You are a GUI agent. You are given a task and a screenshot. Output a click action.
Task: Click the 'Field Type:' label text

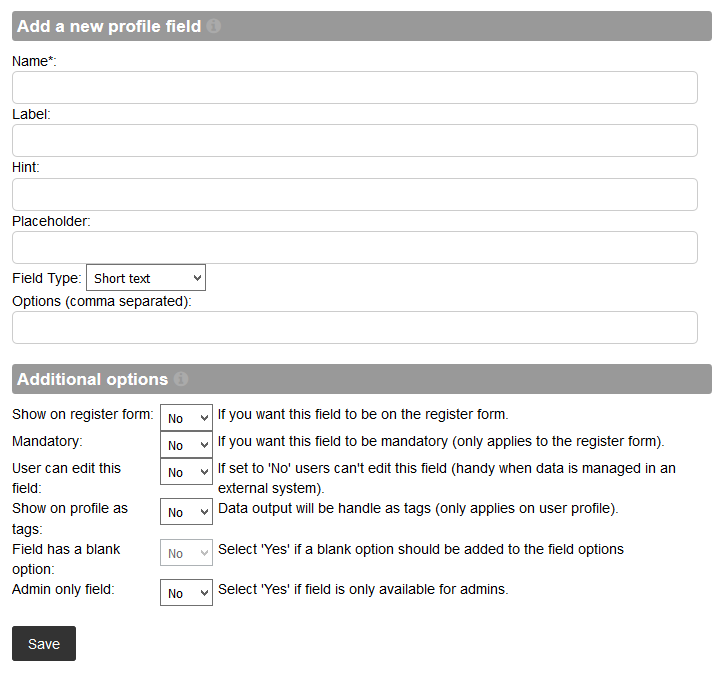point(47,278)
